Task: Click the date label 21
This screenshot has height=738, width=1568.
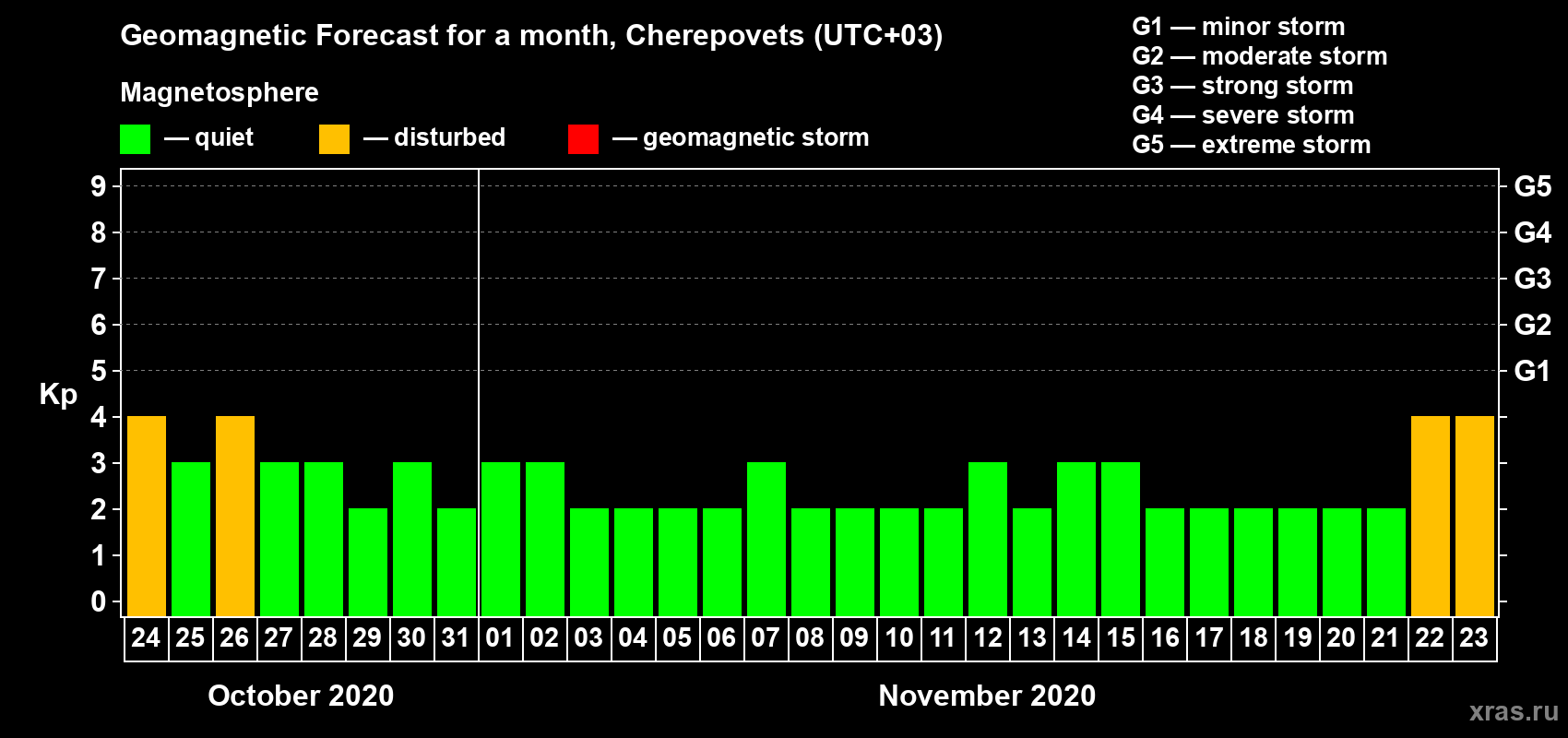Action: 1385,638
